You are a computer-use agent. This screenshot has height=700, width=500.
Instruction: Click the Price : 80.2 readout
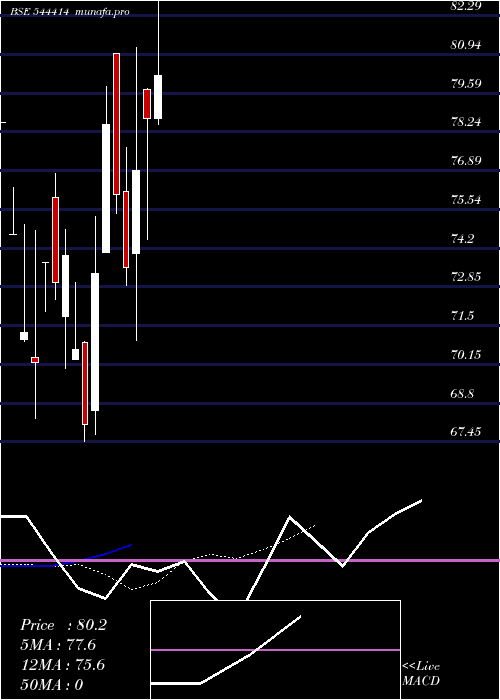[x=63, y=625]
